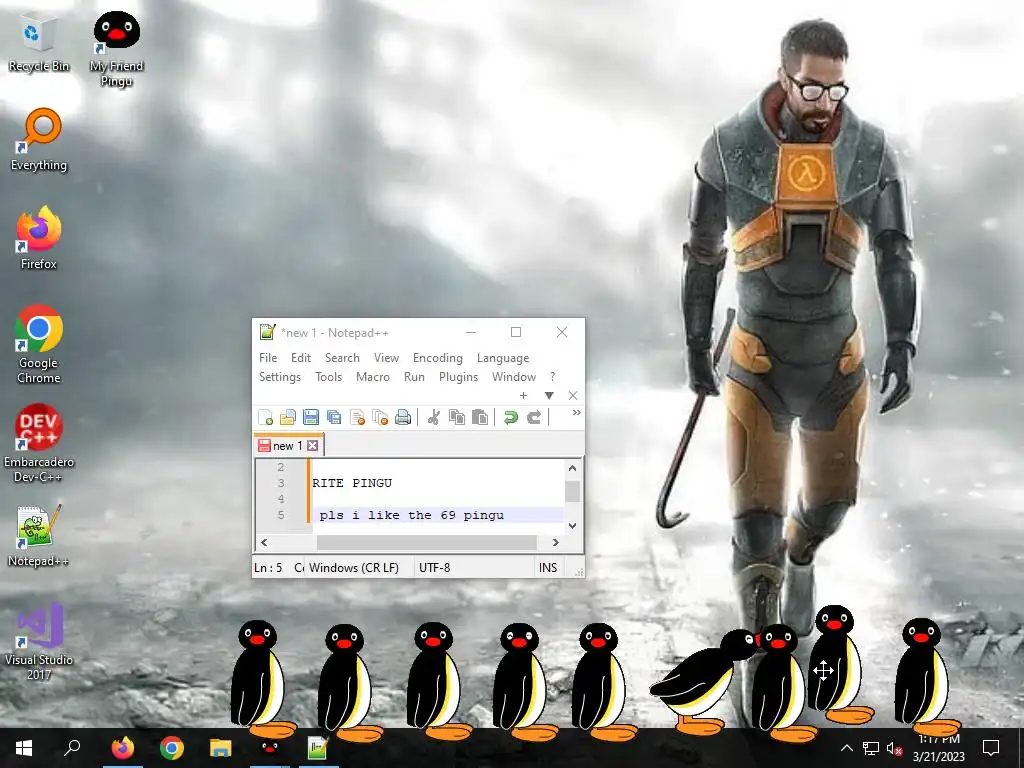Open the Plugins menu

458,377
